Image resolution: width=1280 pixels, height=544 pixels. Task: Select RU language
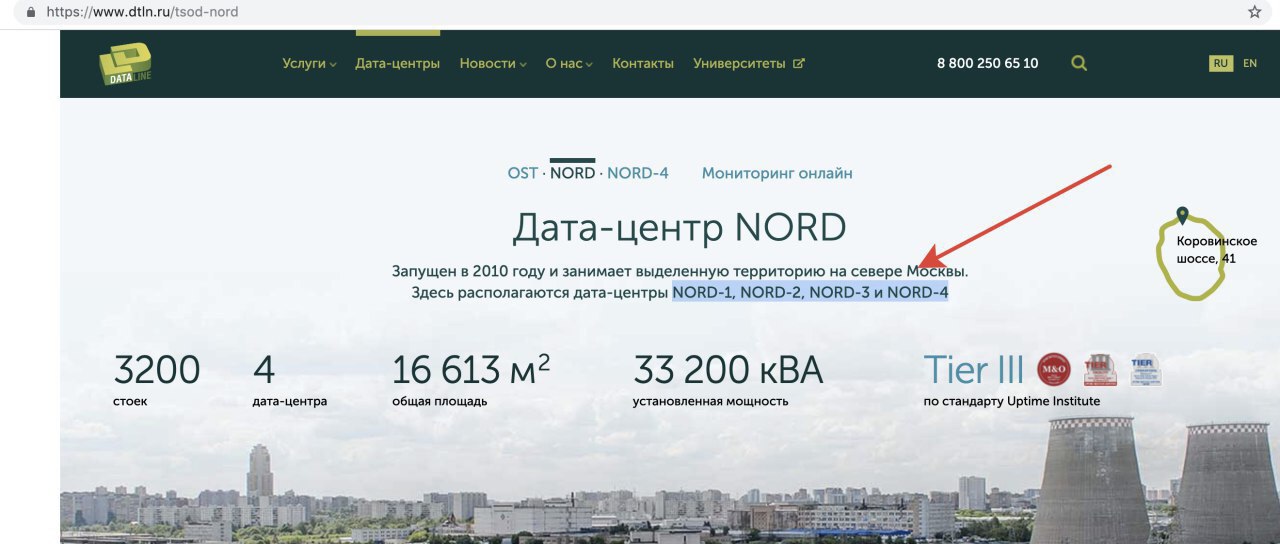click(x=1221, y=63)
